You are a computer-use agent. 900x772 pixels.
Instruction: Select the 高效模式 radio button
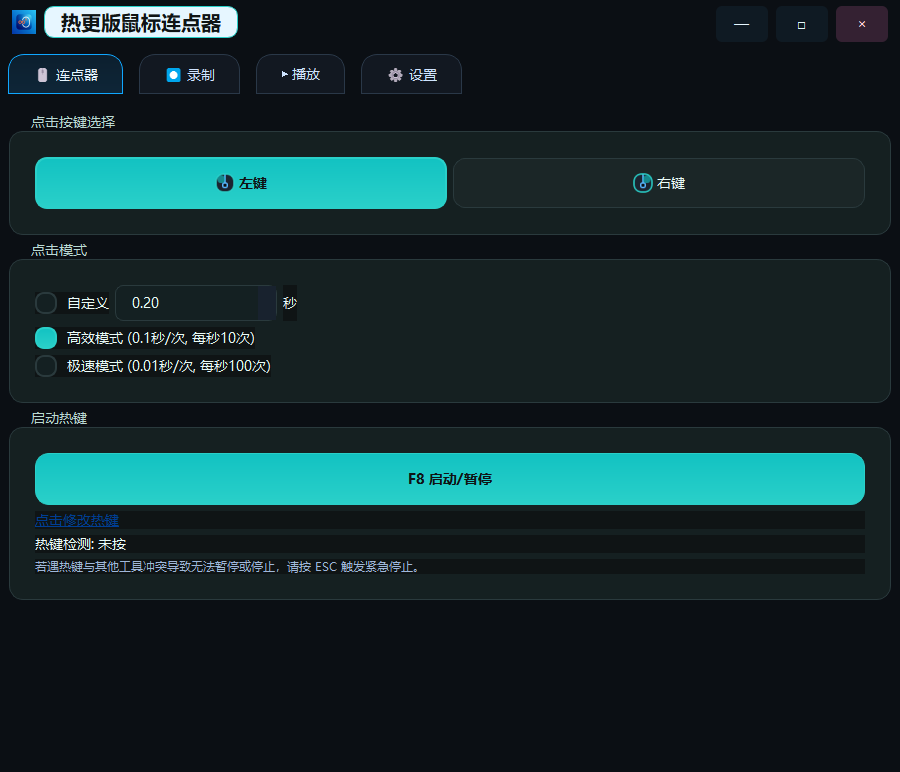[45, 338]
